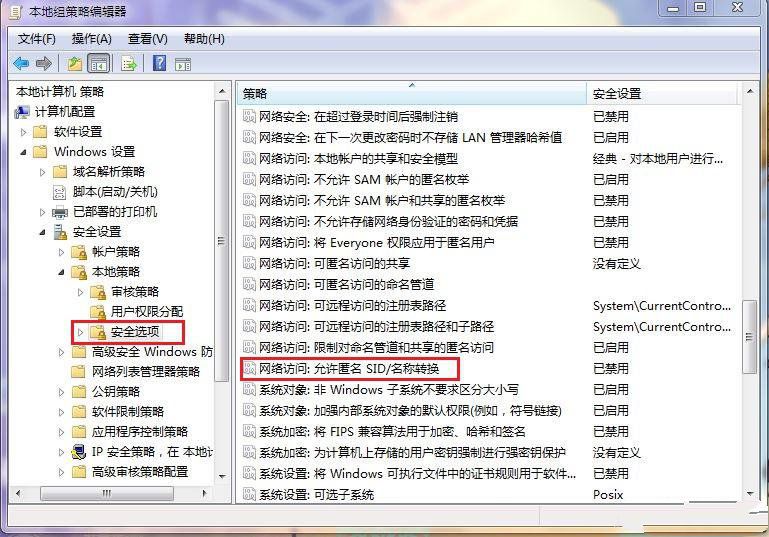The height and width of the screenshot is (537, 769).
Task: Click the Show/Hide action pane icon
Action: pyautogui.click(x=183, y=64)
